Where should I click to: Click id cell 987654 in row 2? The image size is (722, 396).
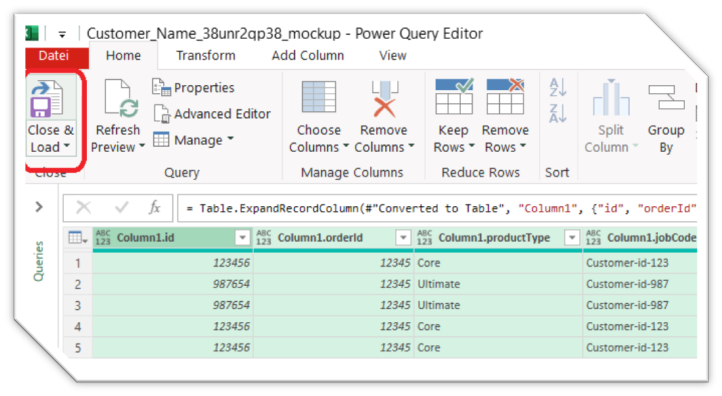pyautogui.click(x=173, y=284)
